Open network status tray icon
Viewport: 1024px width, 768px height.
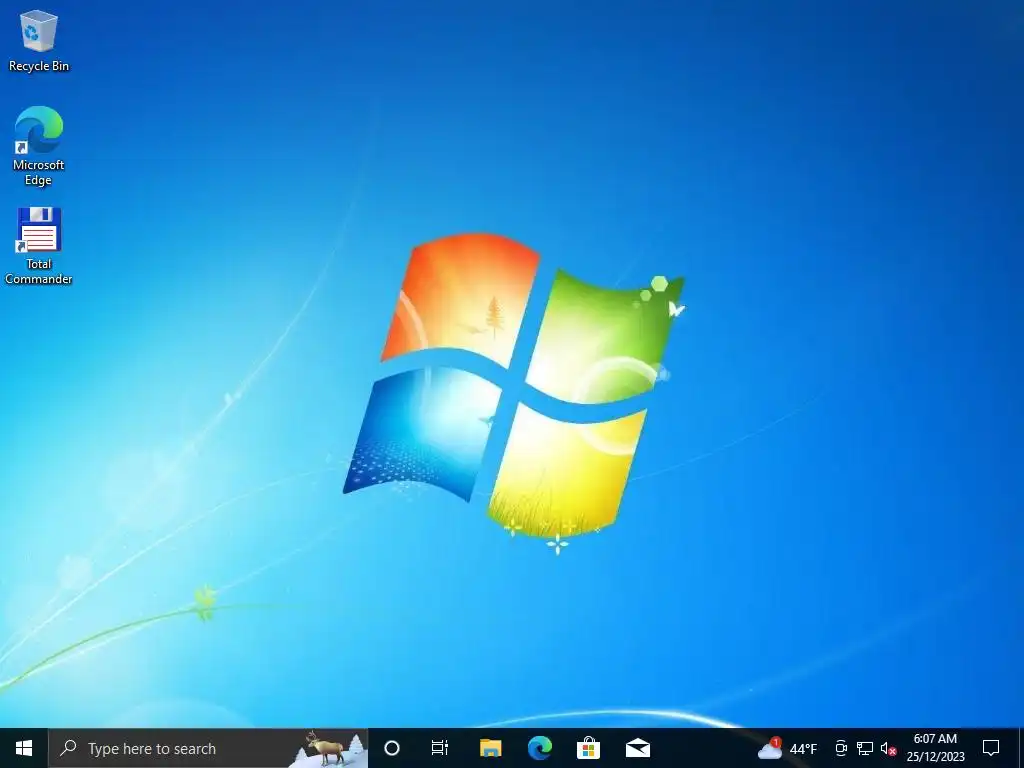(x=865, y=748)
